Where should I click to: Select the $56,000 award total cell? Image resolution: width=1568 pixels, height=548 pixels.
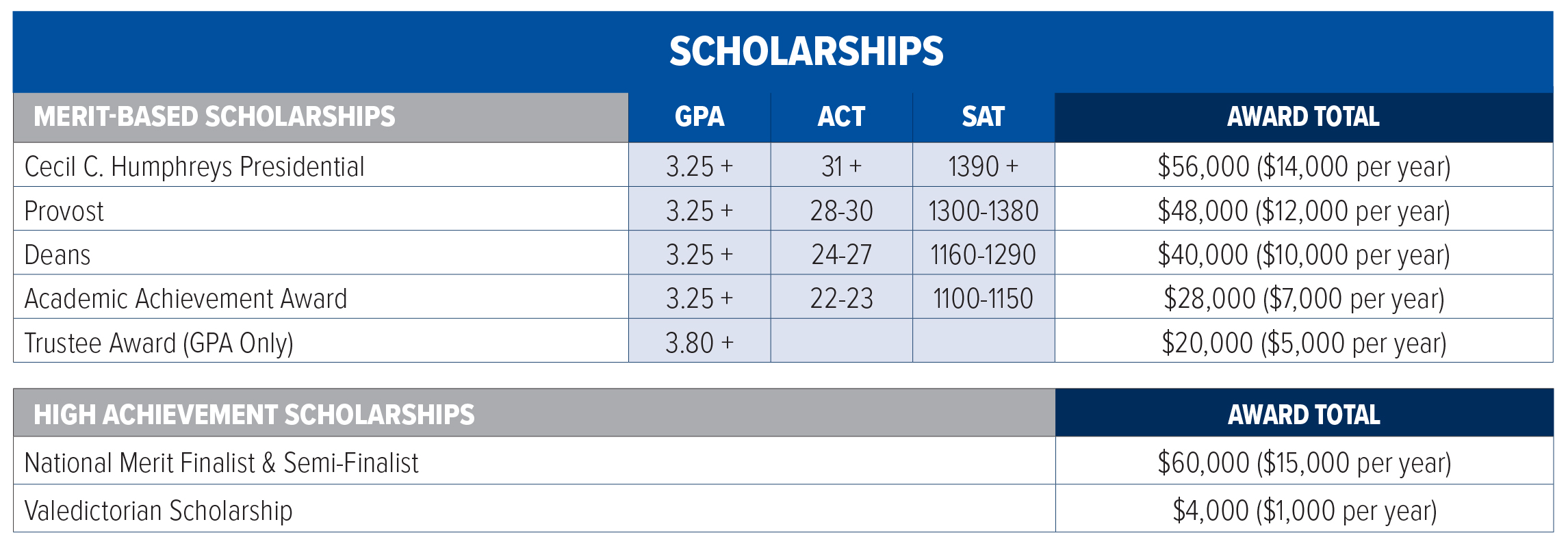click(1303, 166)
